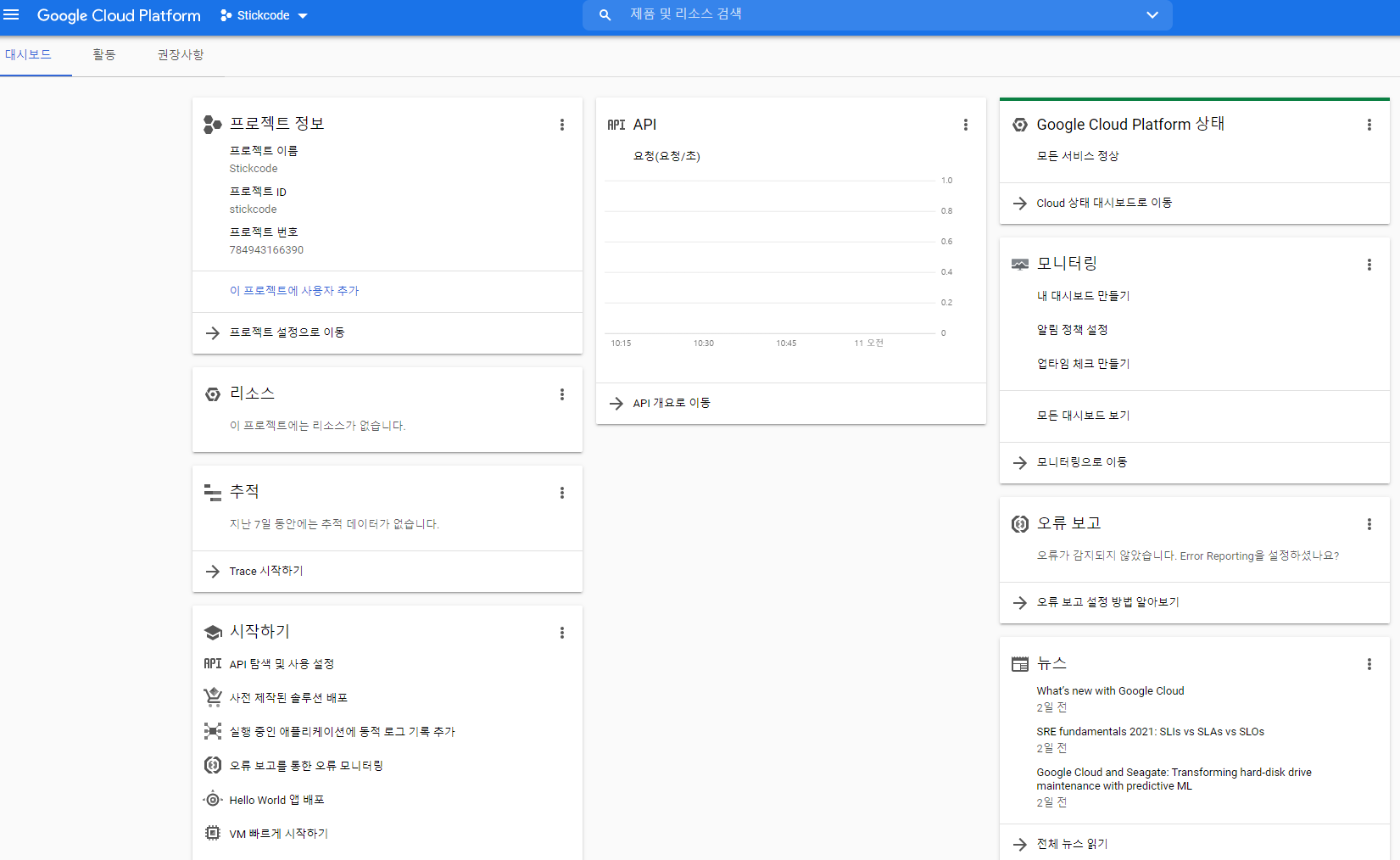
Task: Open the 모니터링 card three-dot menu
Action: click(1369, 265)
